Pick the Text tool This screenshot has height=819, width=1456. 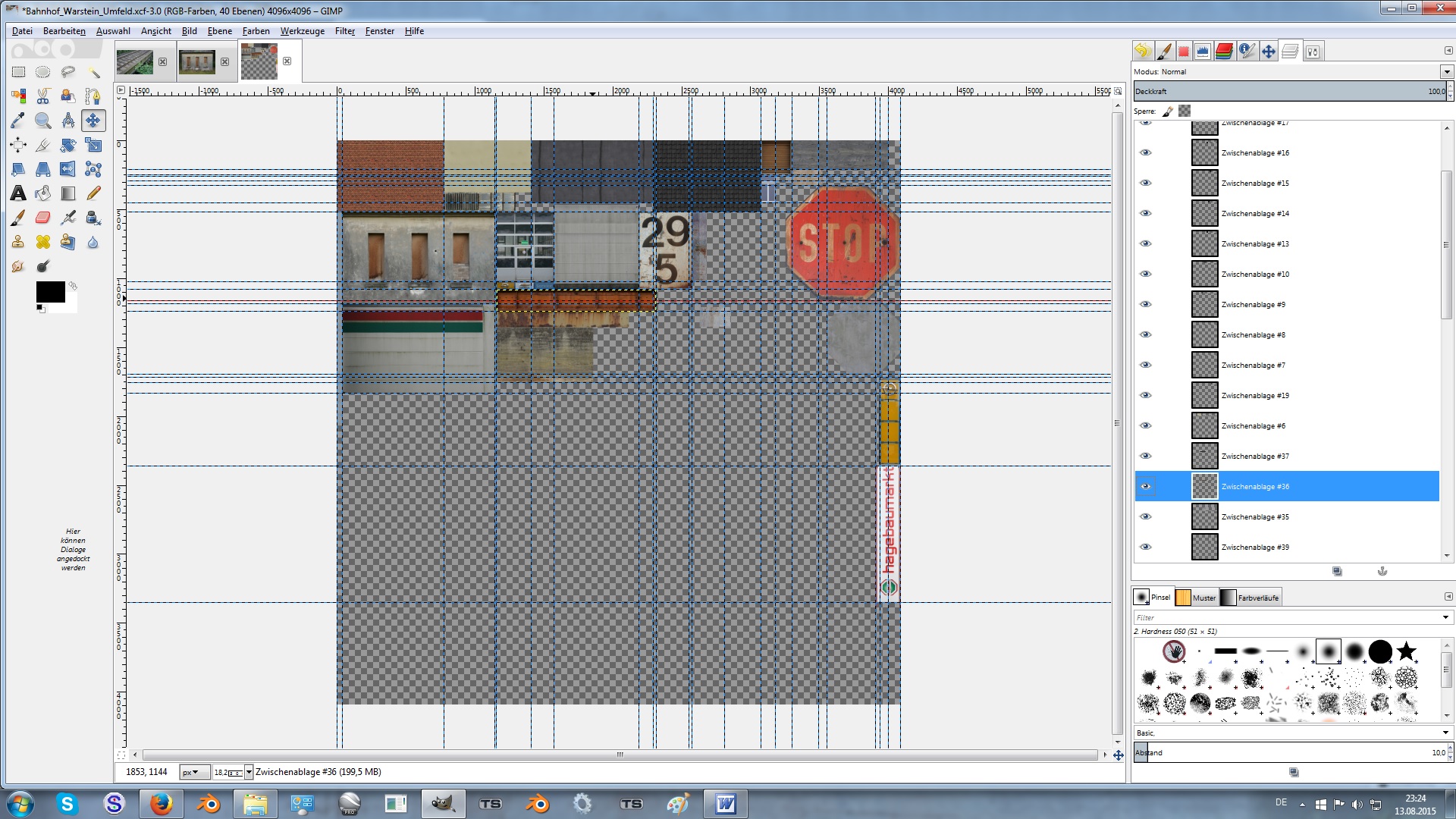point(18,193)
